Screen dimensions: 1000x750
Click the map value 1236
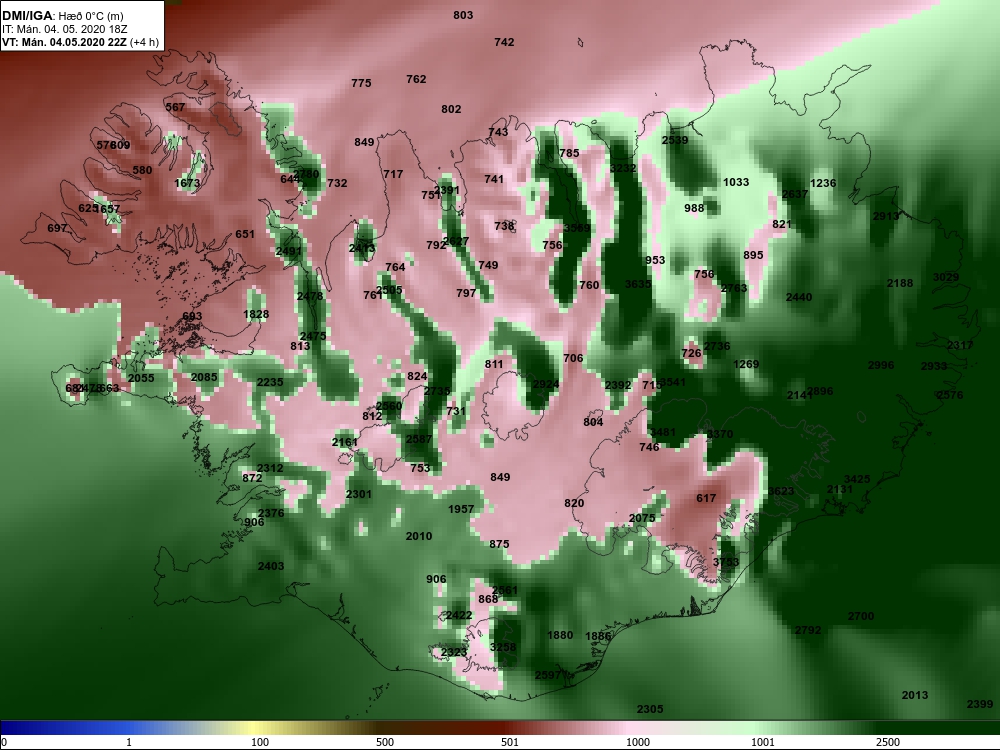823,183
